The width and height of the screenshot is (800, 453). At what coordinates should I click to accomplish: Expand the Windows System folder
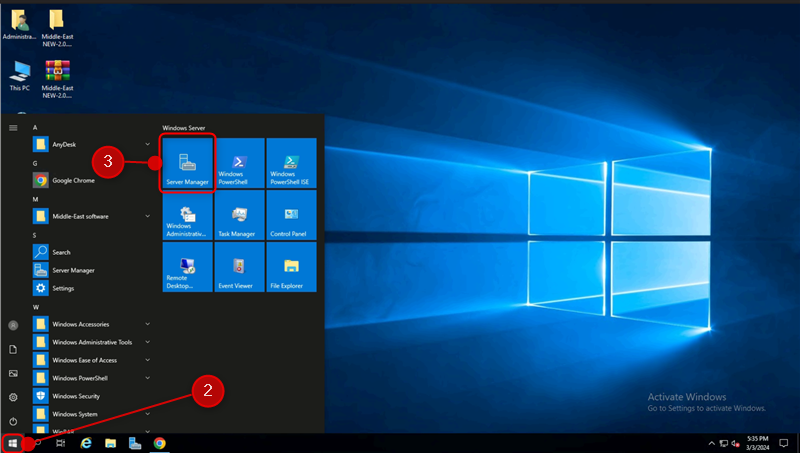coord(147,414)
